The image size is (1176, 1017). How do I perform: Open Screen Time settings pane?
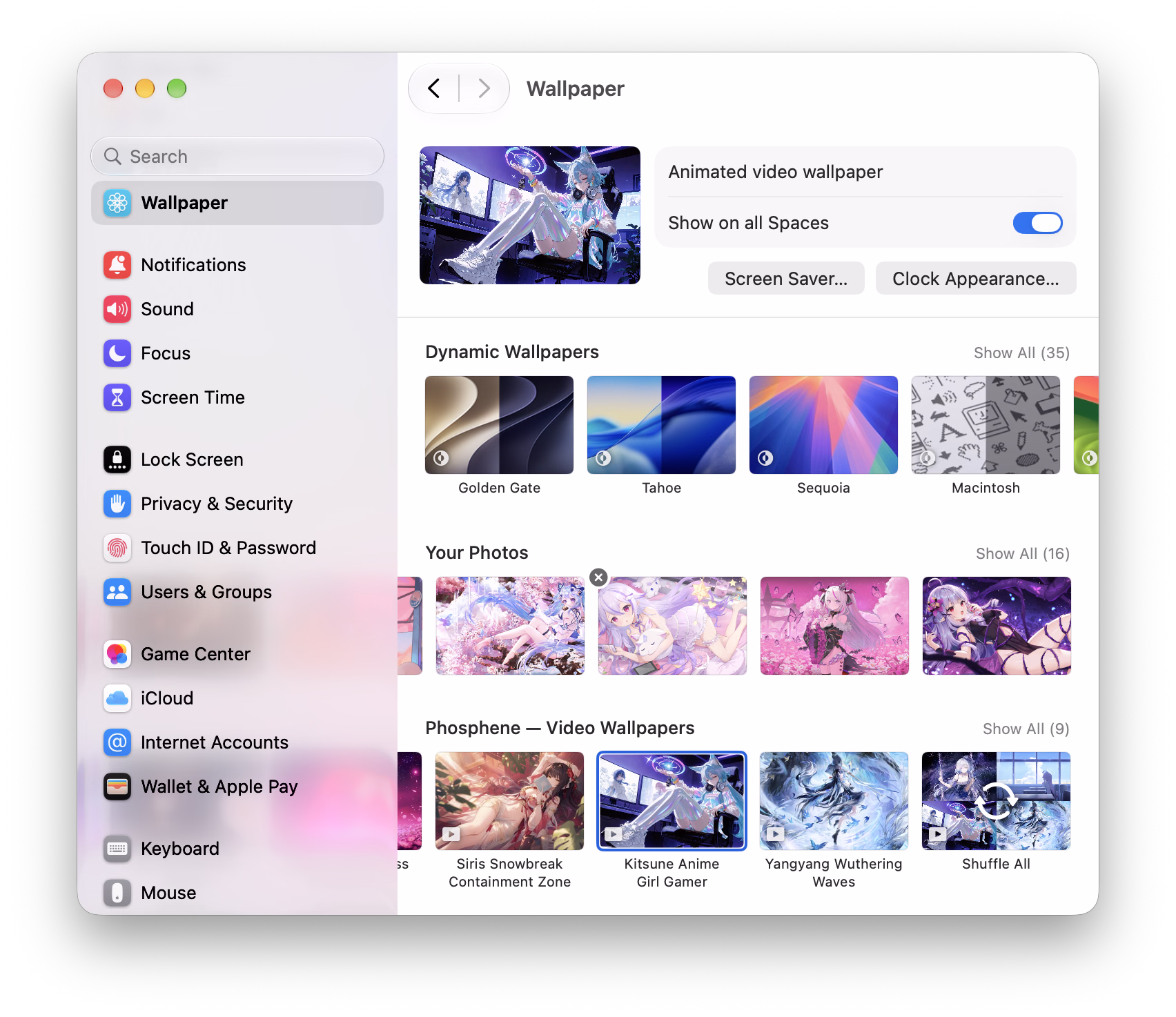pyautogui.click(x=237, y=397)
